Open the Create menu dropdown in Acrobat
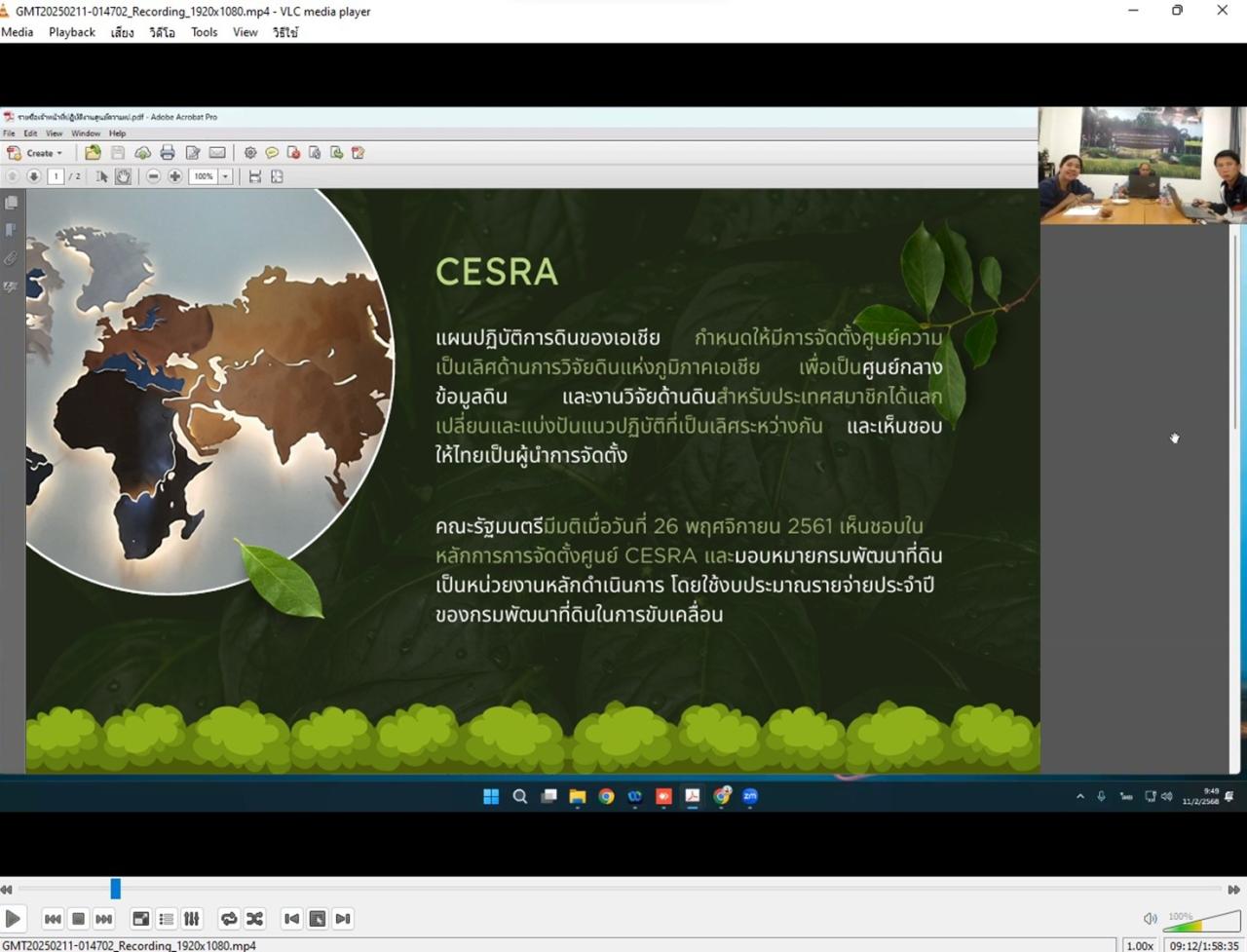The height and width of the screenshot is (952, 1247). tap(39, 153)
